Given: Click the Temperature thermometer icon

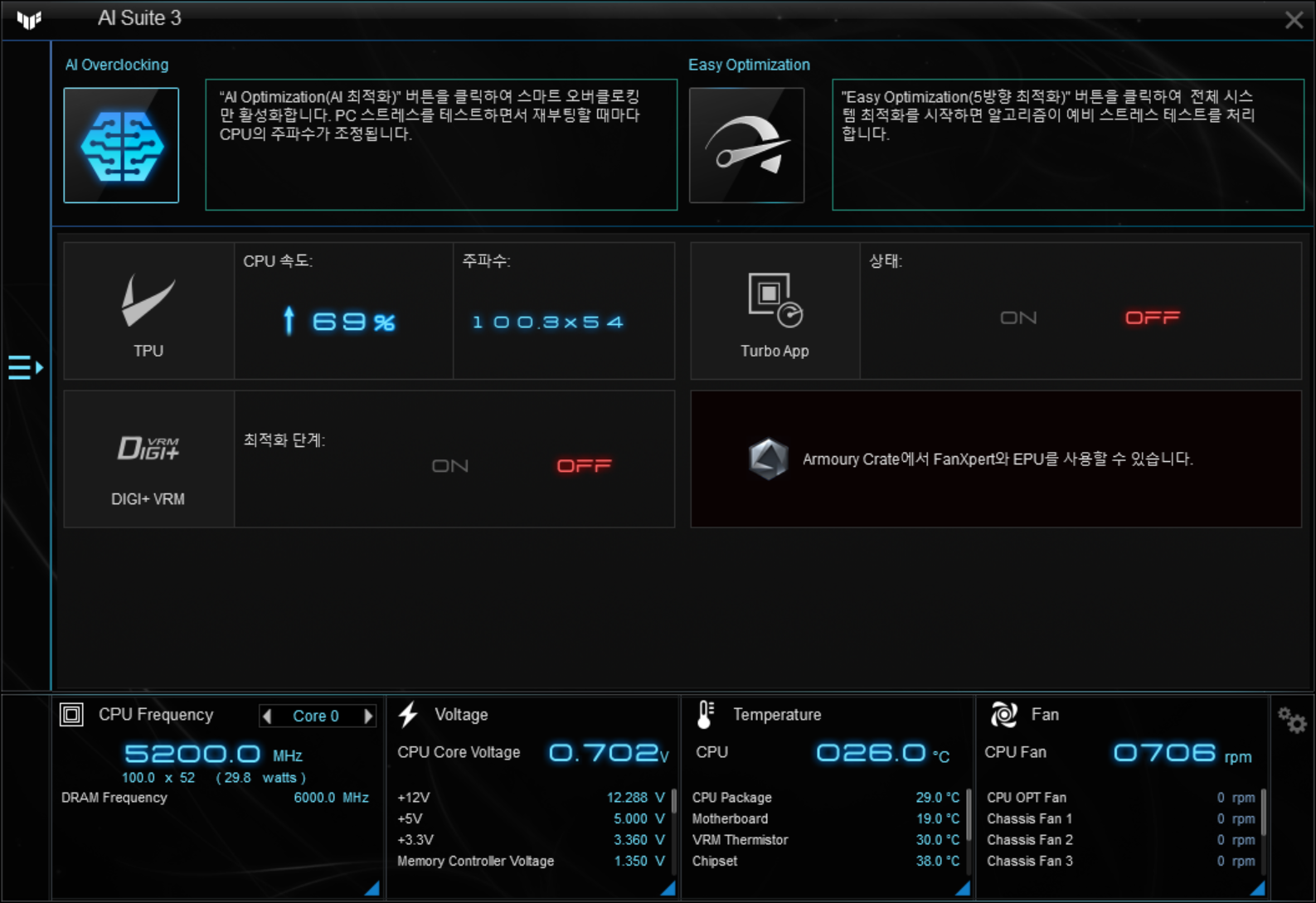Looking at the screenshot, I should pyautogui.click(x=706, y=715).
